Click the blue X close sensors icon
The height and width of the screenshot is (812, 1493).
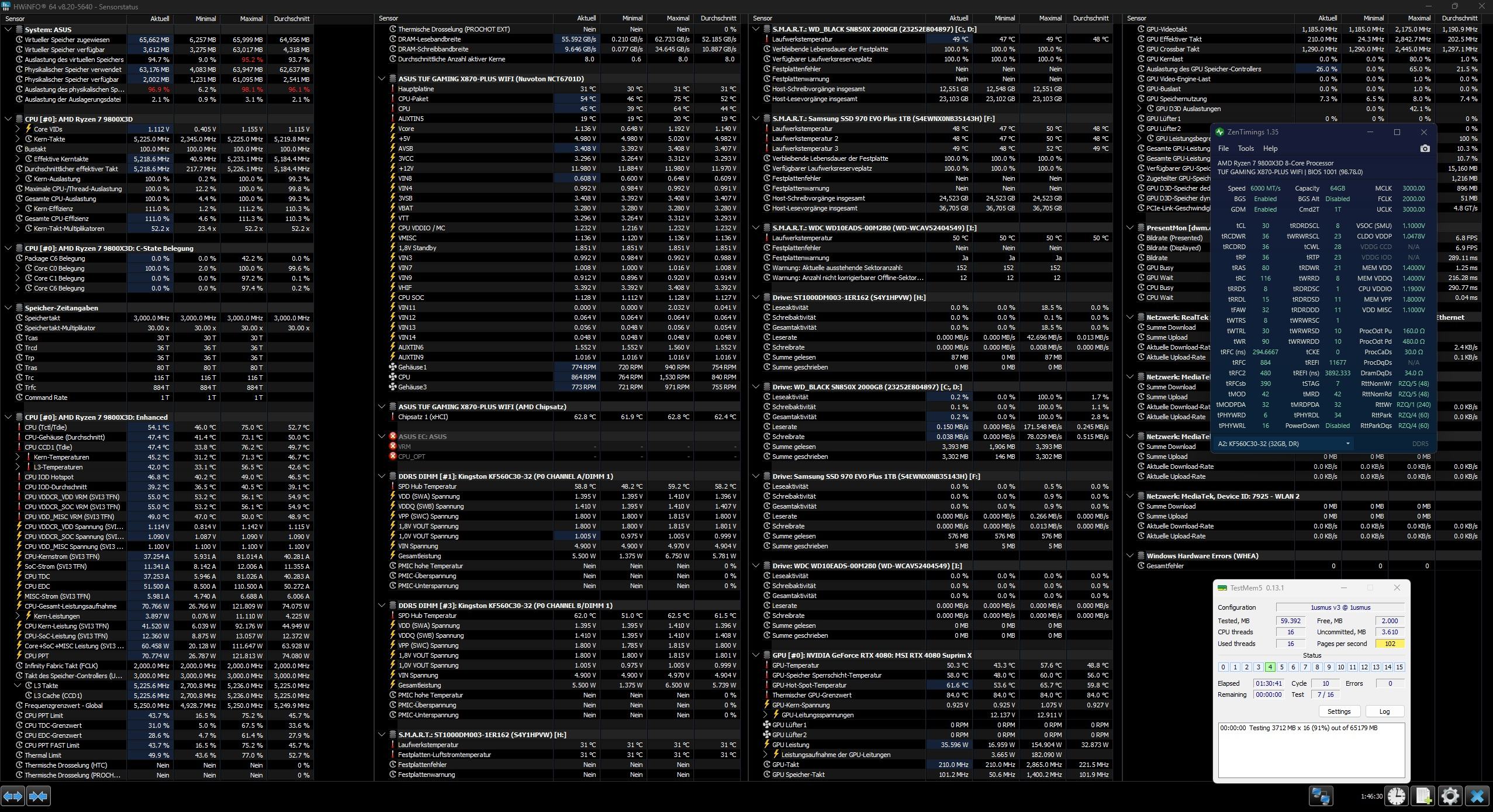[1477, 796]
